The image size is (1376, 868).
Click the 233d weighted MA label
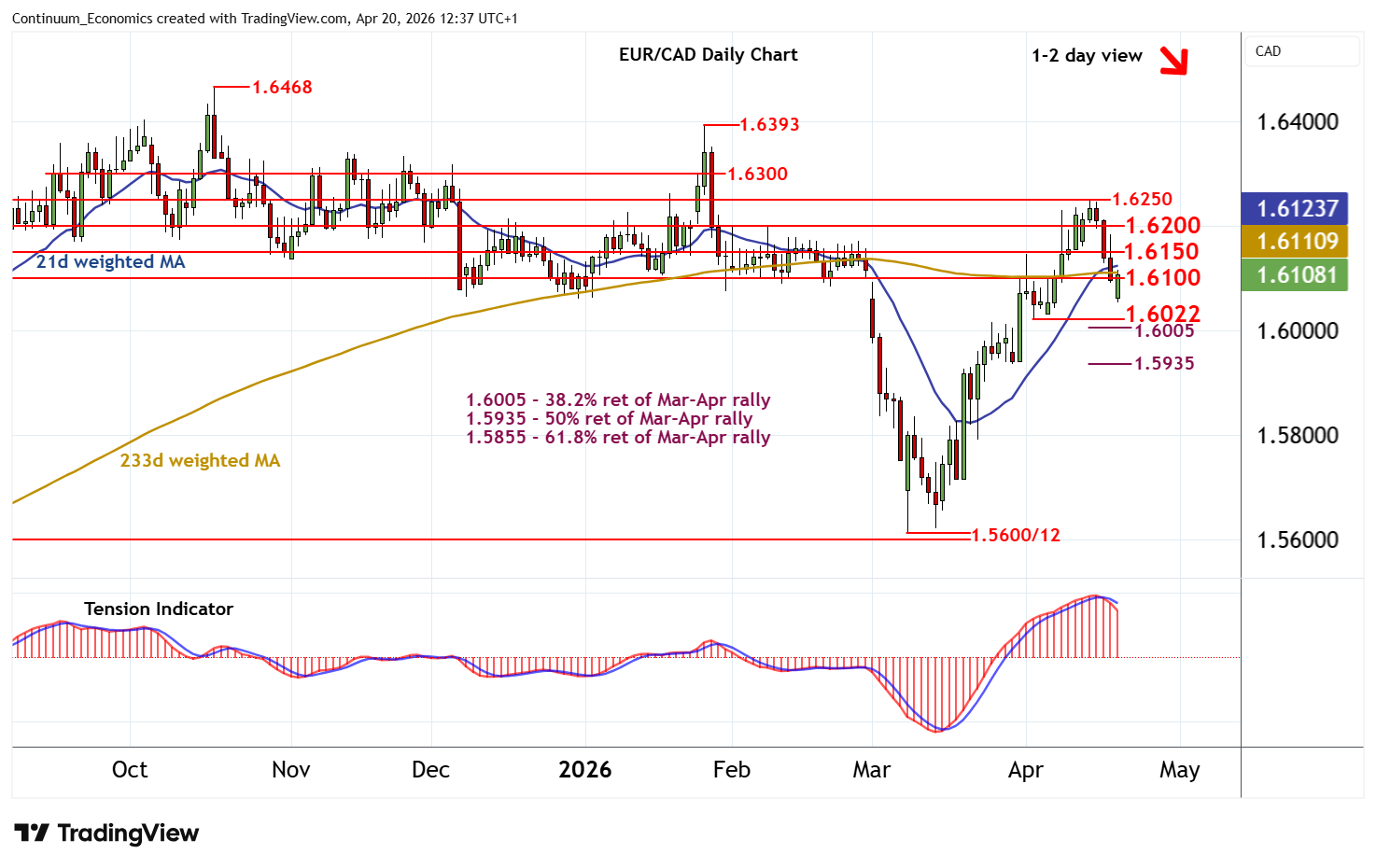(200, 460)
